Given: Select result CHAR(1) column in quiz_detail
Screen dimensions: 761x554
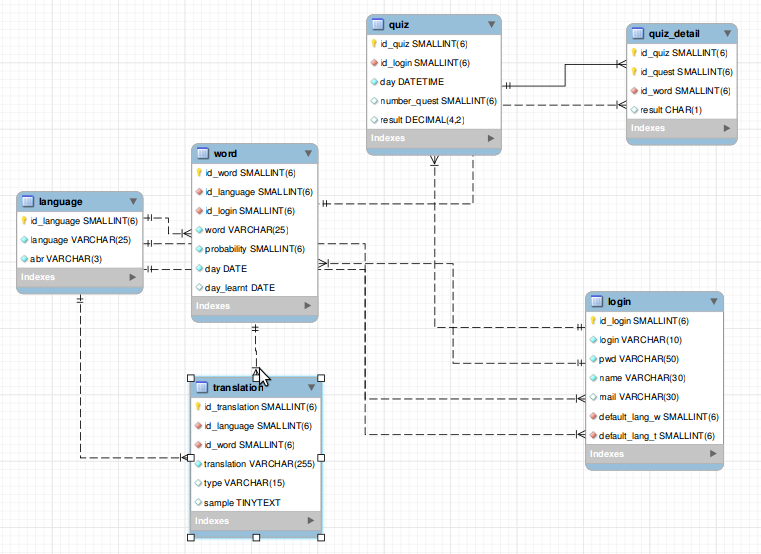Looking at the screenshot, I should tap(670, 109).
